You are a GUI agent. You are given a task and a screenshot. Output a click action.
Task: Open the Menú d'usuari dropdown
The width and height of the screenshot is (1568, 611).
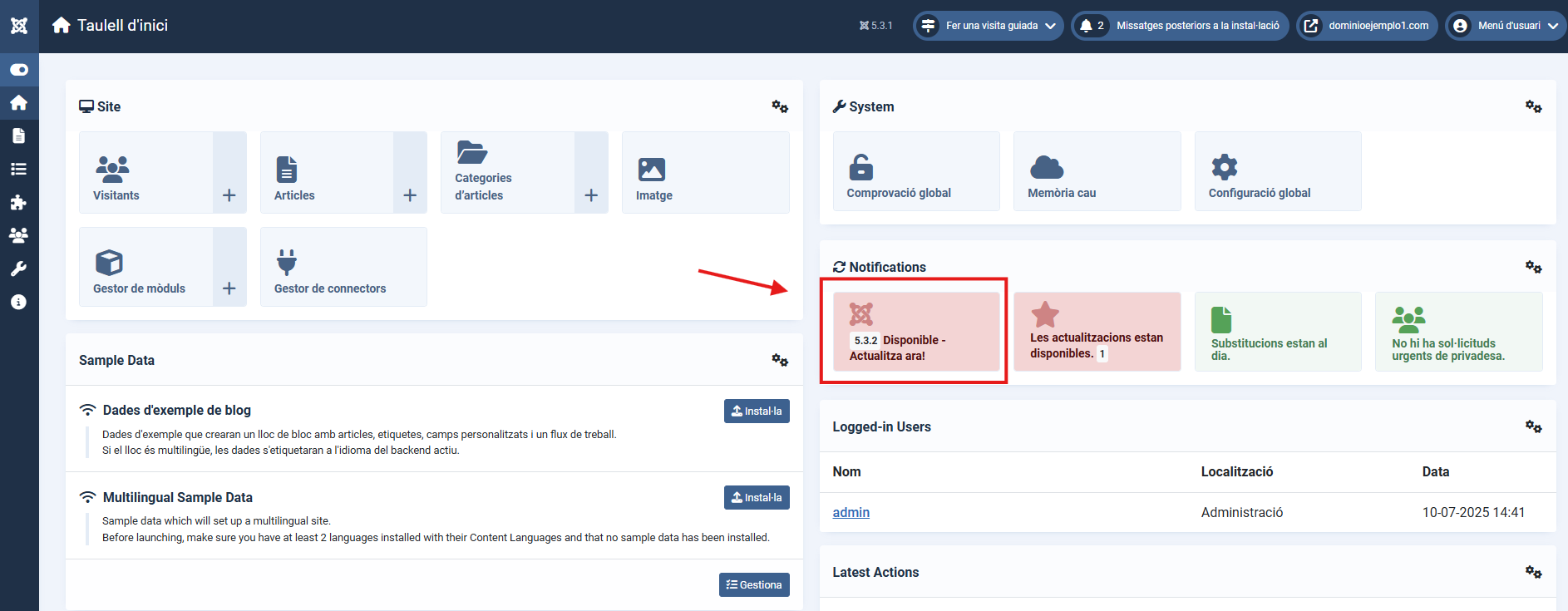[x=1506, y=26]
